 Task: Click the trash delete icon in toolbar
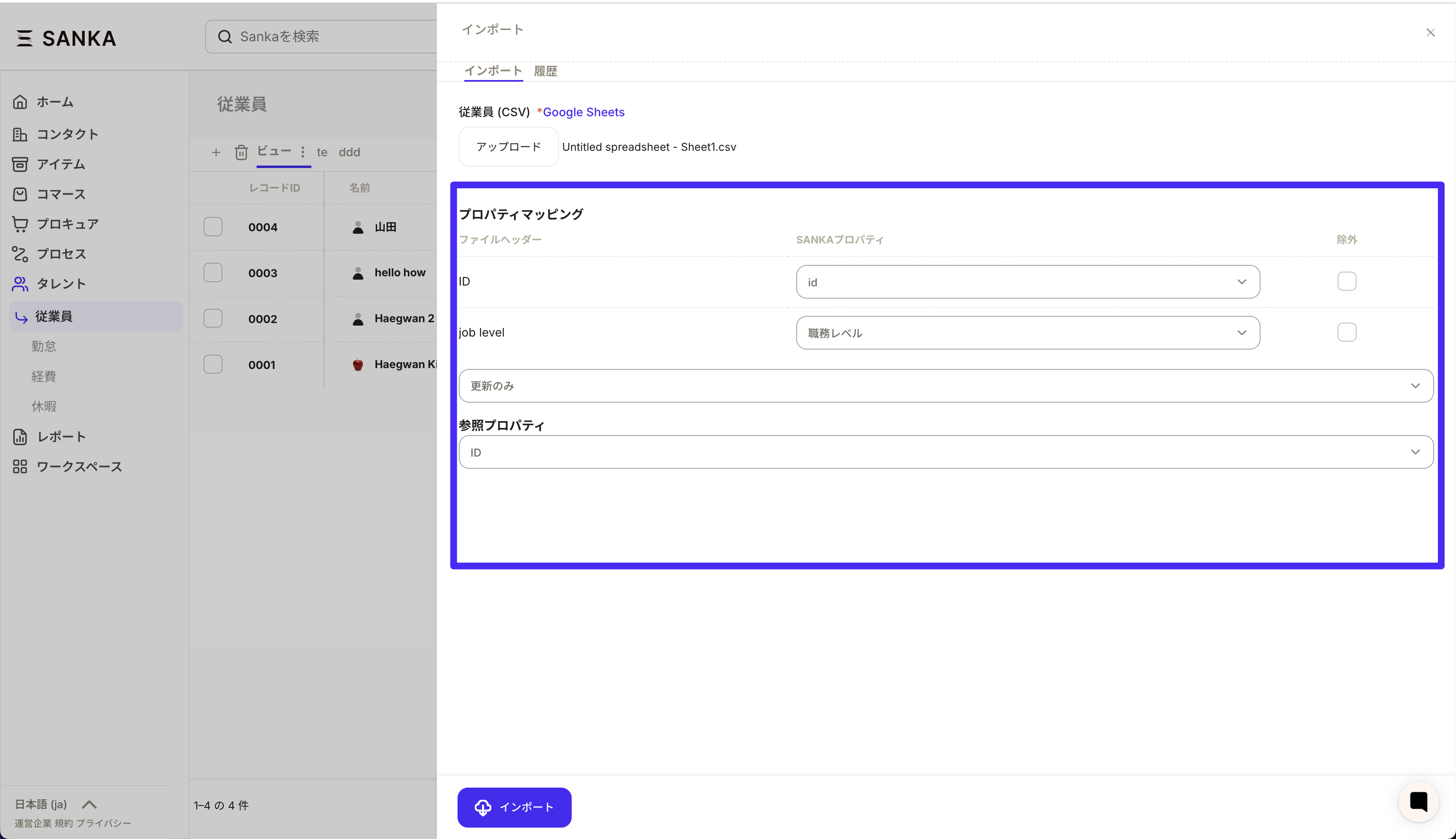[x=241, y=153]
